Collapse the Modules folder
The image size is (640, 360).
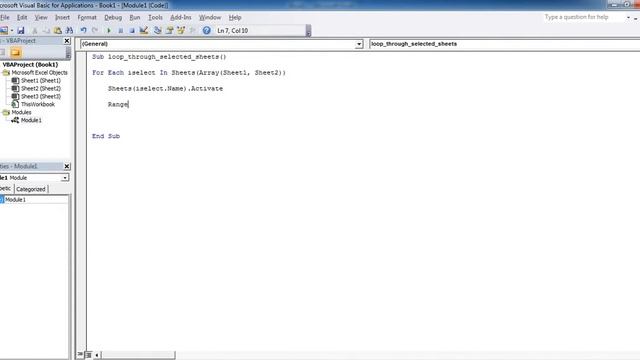pyautogui.click(x=6, y=112)
